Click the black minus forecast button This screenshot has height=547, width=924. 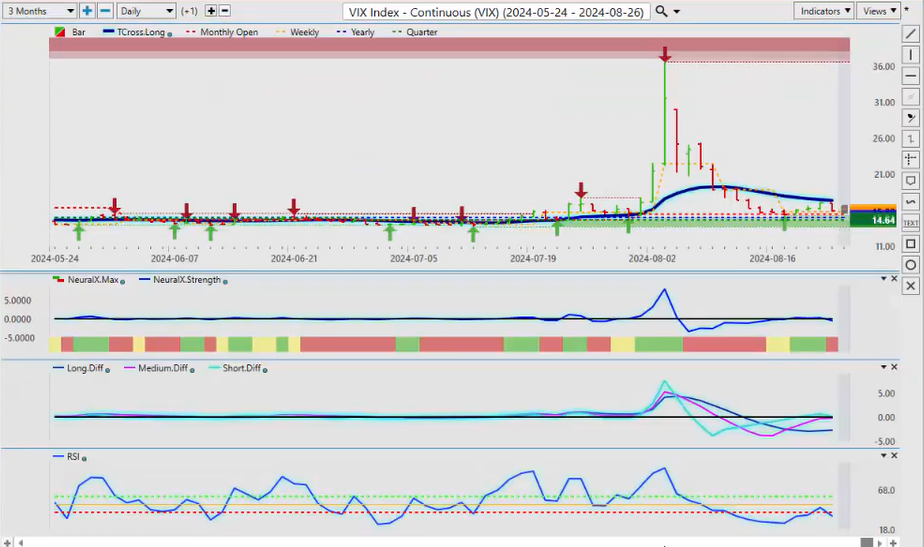225,11
